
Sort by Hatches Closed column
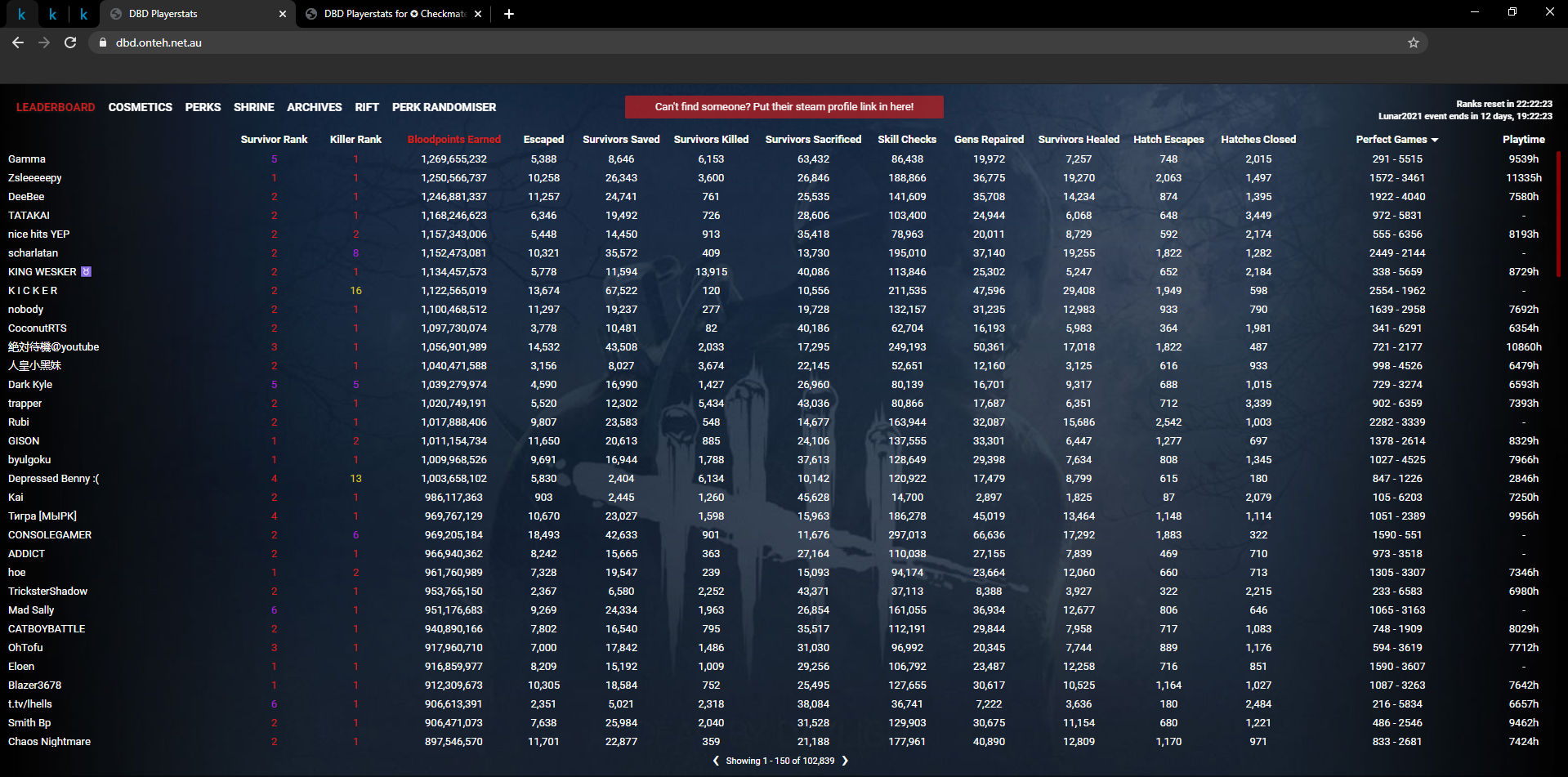click(1258, 140)
